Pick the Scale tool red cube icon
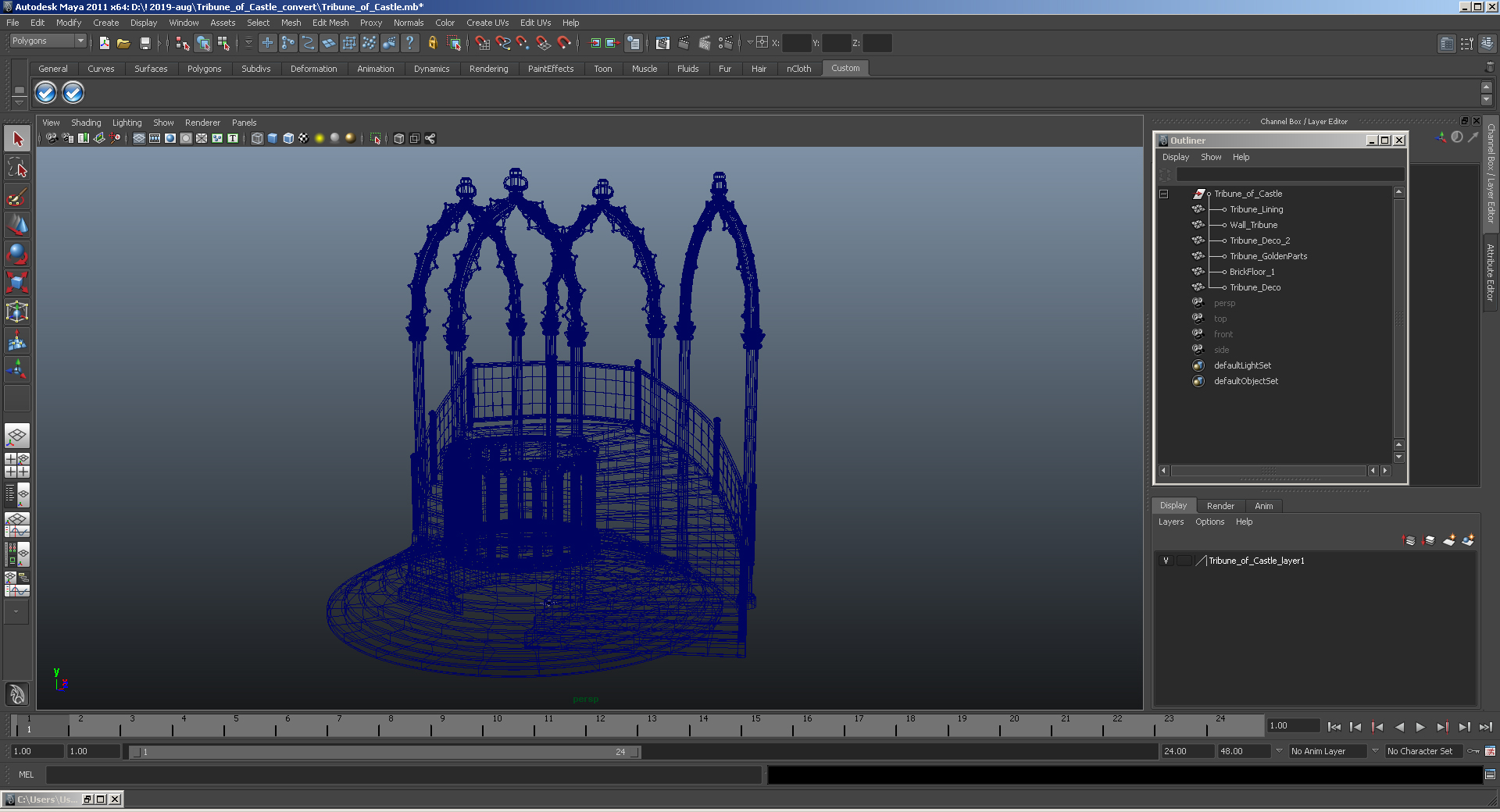This screenshot has height=812, width=1500. (x=17, y=282)
